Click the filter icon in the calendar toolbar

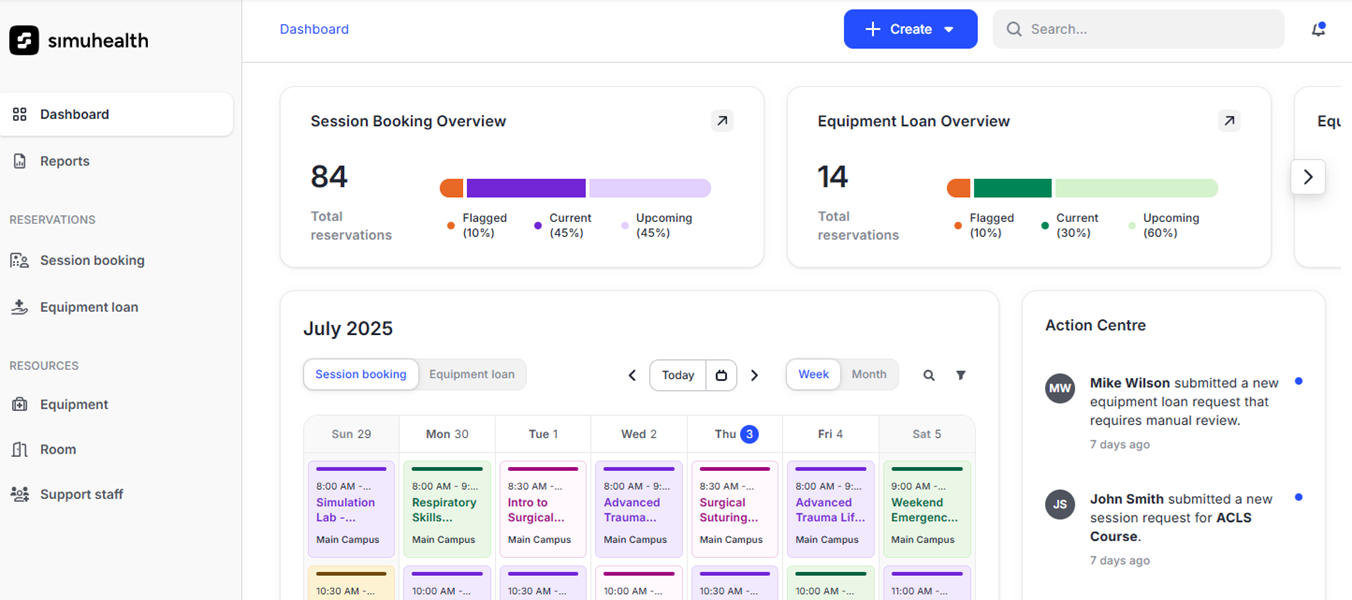pos(961,374)
